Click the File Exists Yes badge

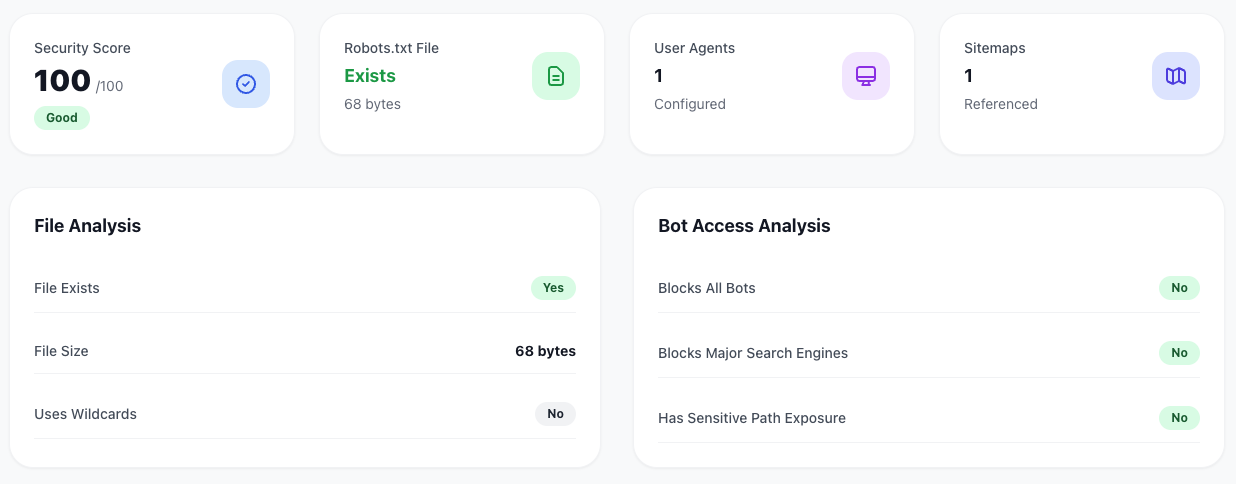coord(553,288)
